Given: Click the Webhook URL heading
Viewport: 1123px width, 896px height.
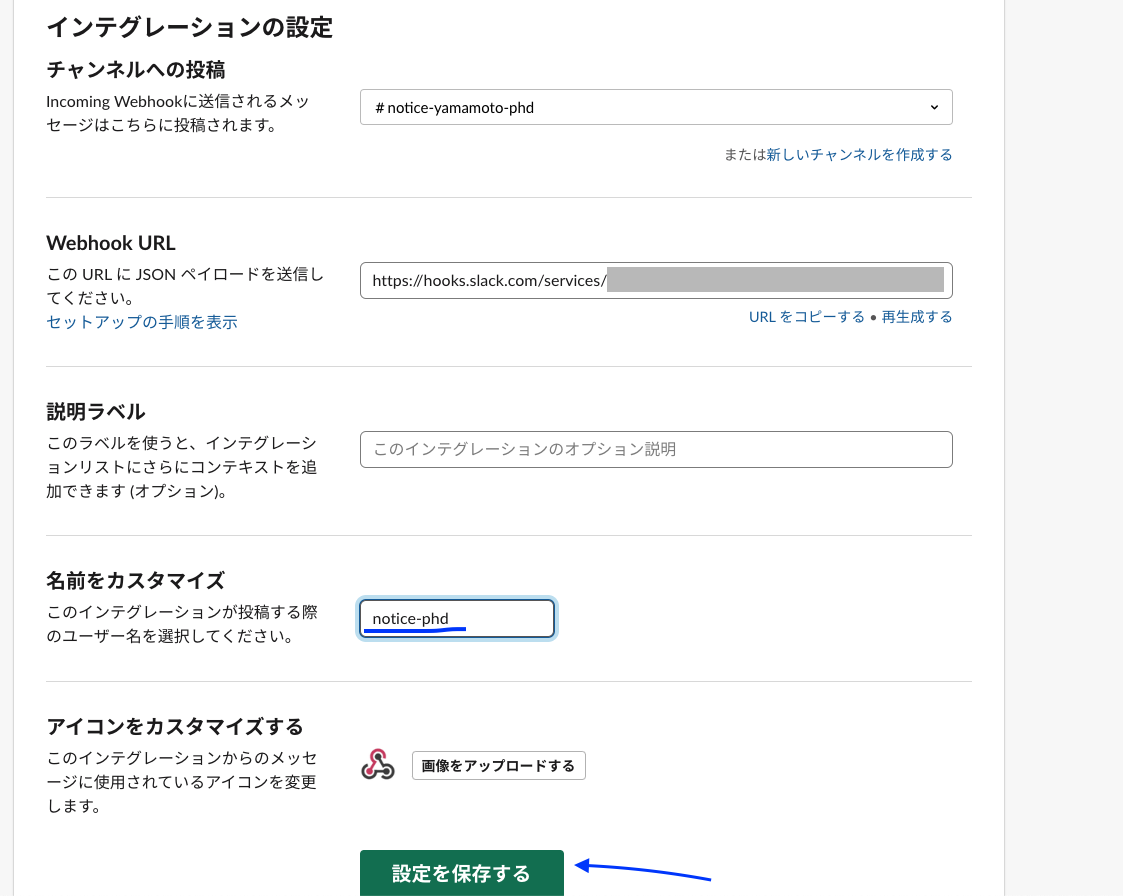Looking at the screenshot, I should pyautogui.click(x=111, y=243).
